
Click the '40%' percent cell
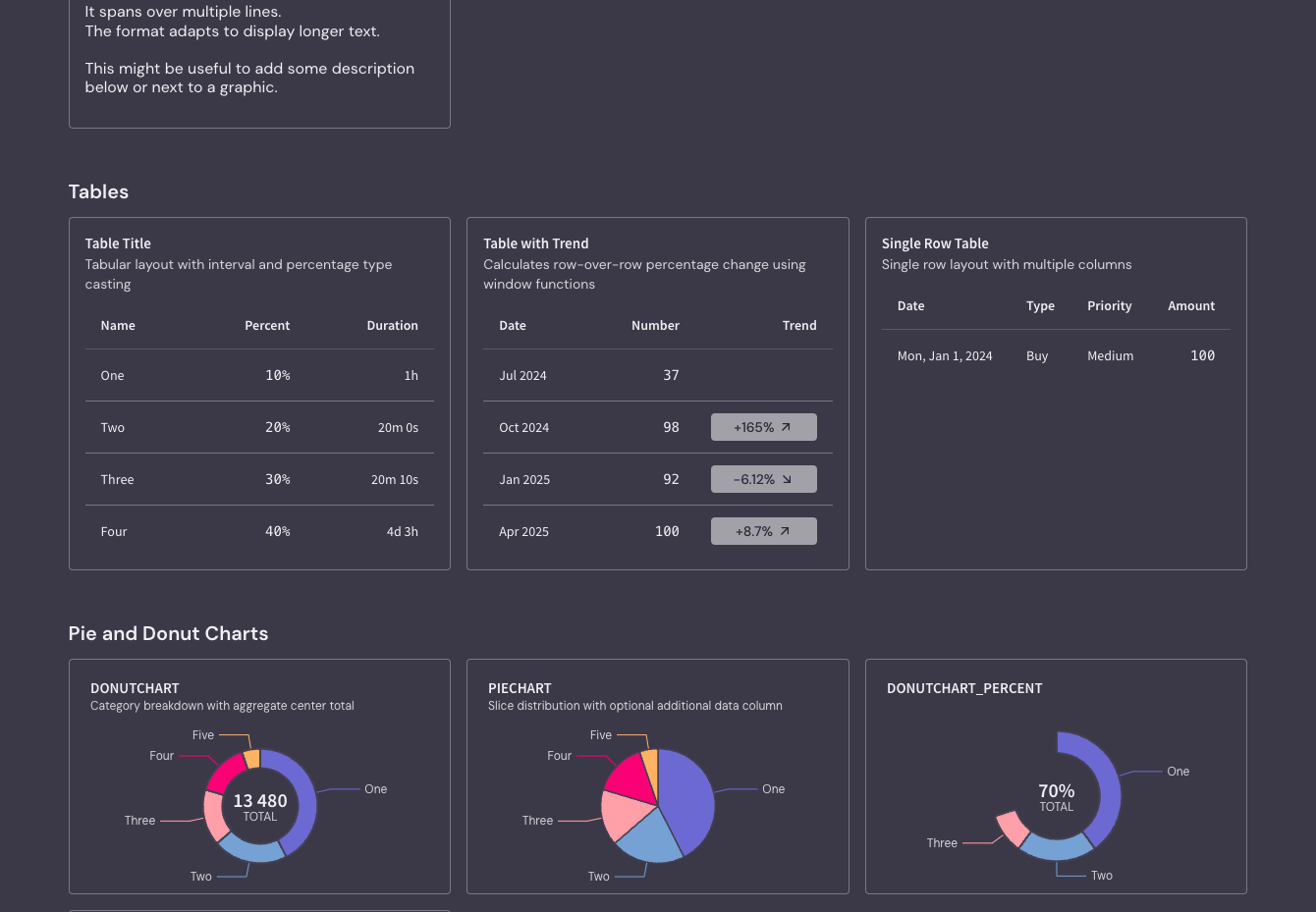pyautogui.click(x=278, y=531)
